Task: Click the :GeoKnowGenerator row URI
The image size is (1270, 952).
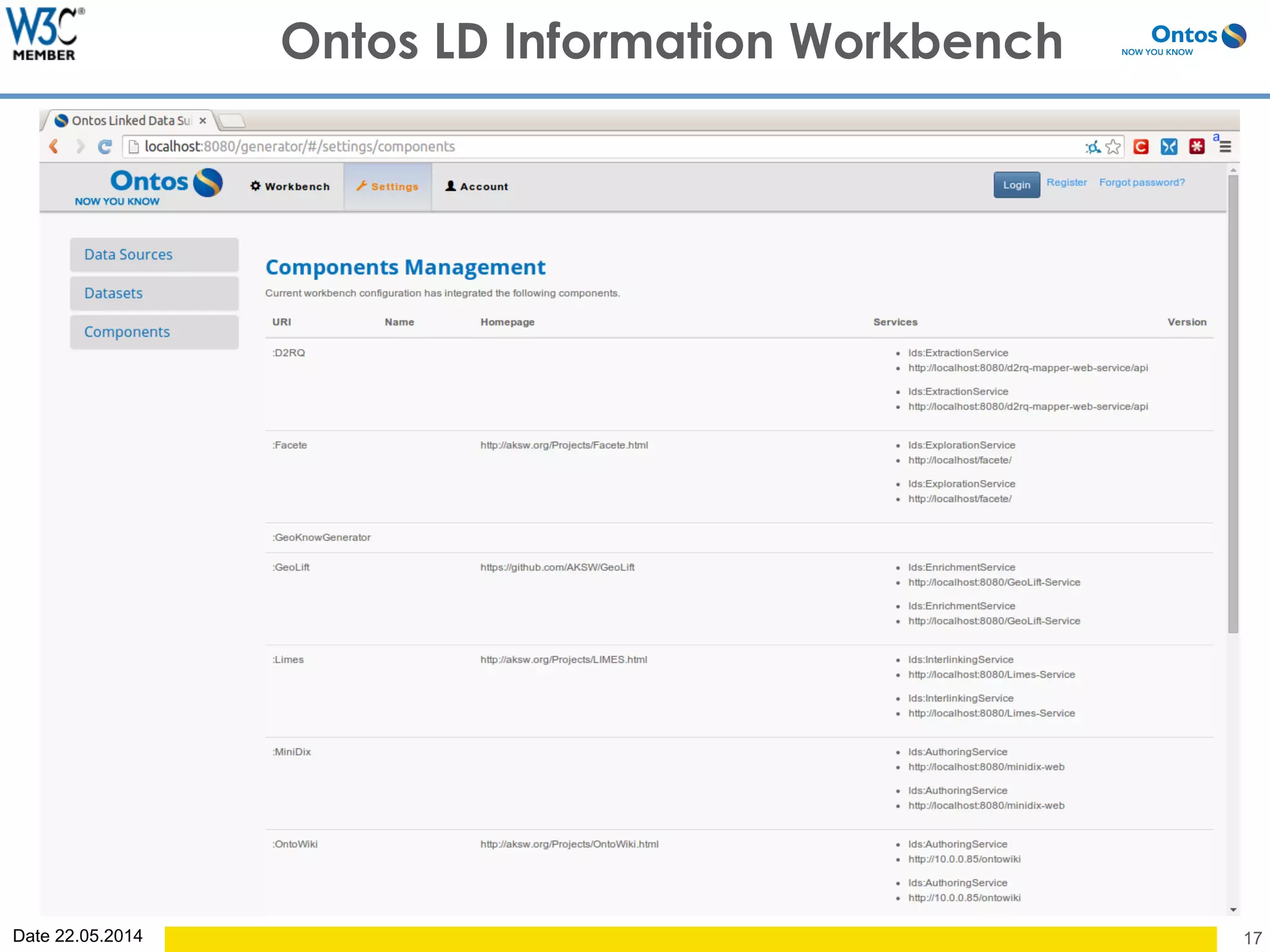Action: click(x=321, y=537)
